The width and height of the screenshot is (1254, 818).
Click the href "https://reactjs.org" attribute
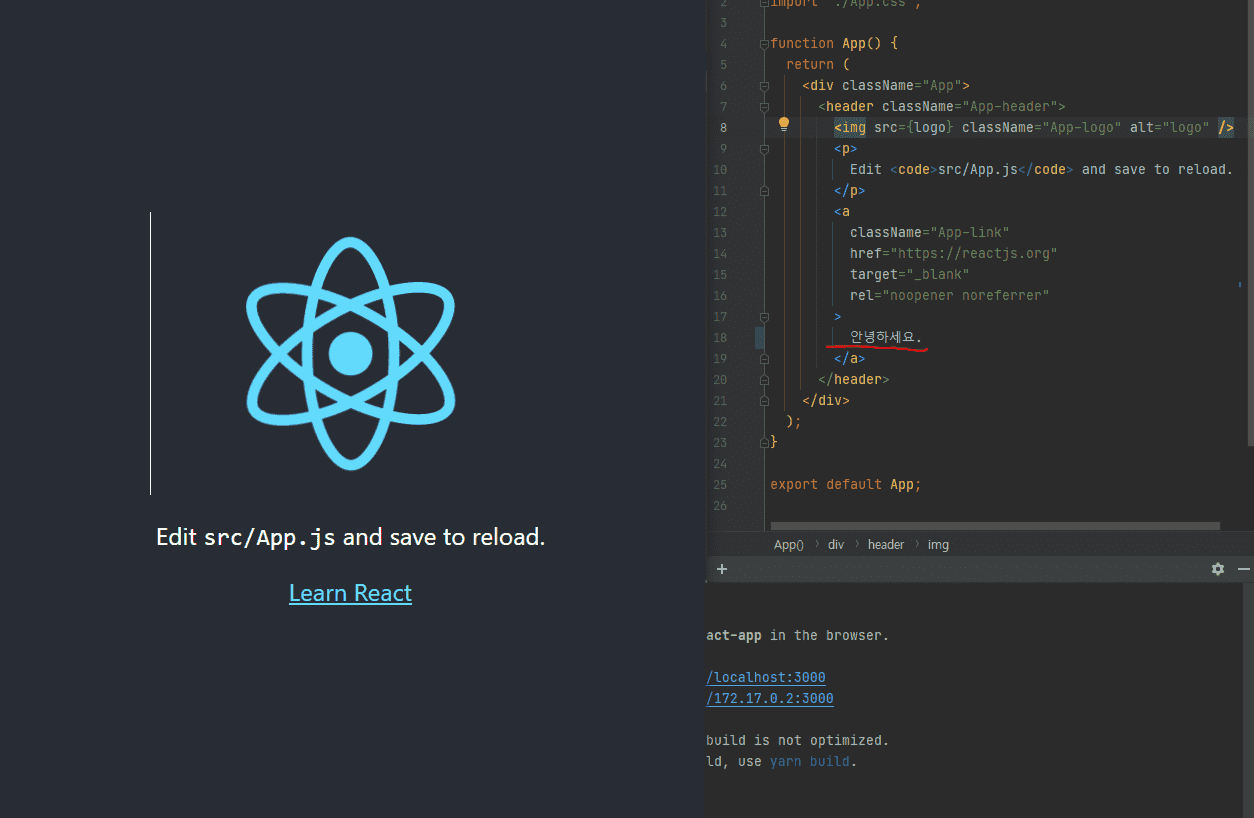[953, 253]
